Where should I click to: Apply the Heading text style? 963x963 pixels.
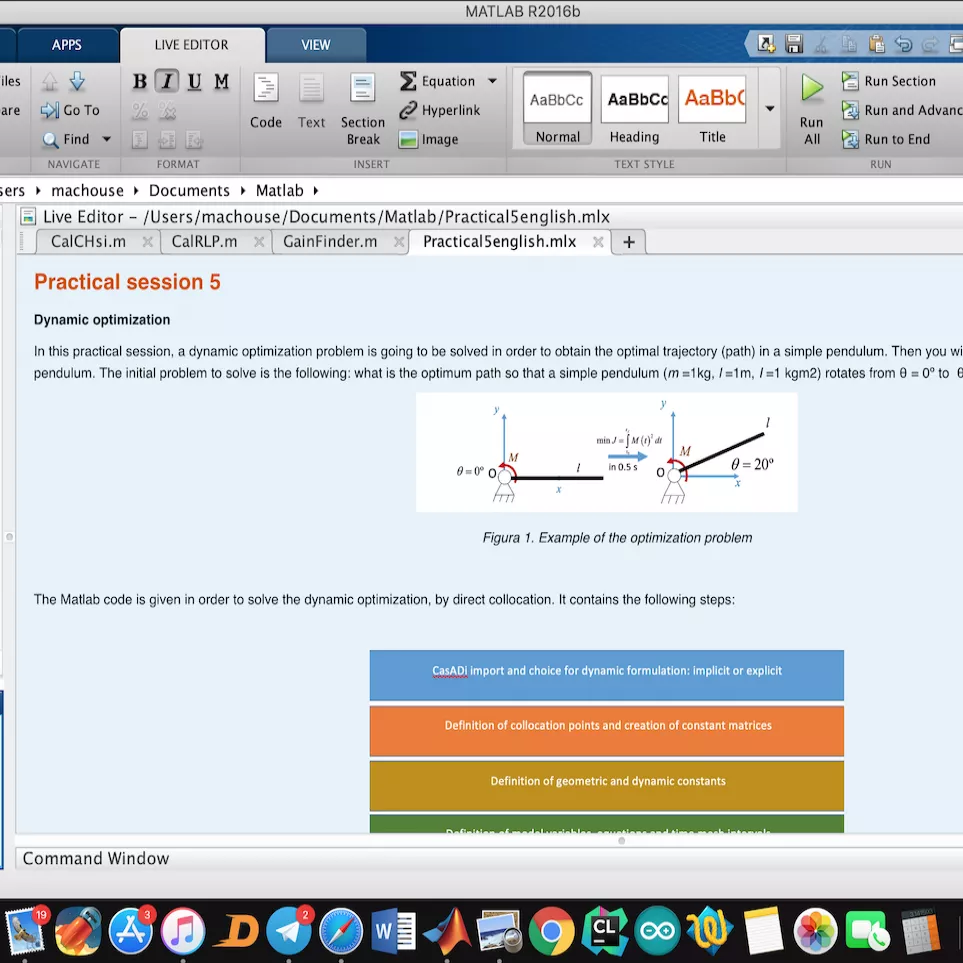click(x=634, y=109)
